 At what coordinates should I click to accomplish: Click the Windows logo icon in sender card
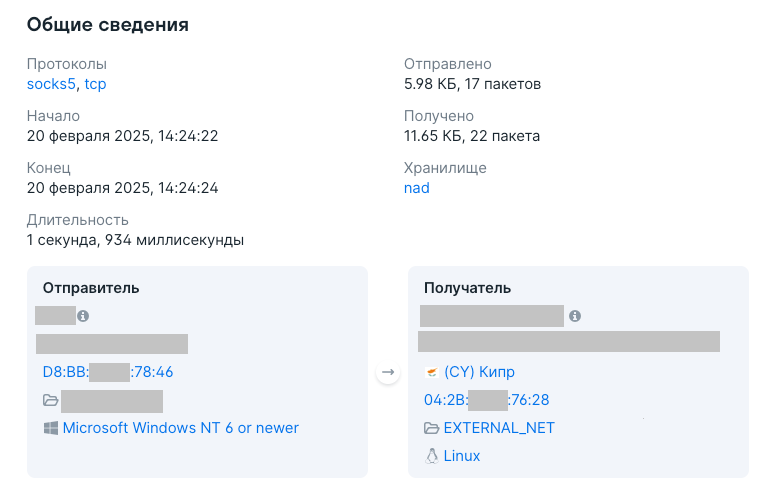point(51,428)
